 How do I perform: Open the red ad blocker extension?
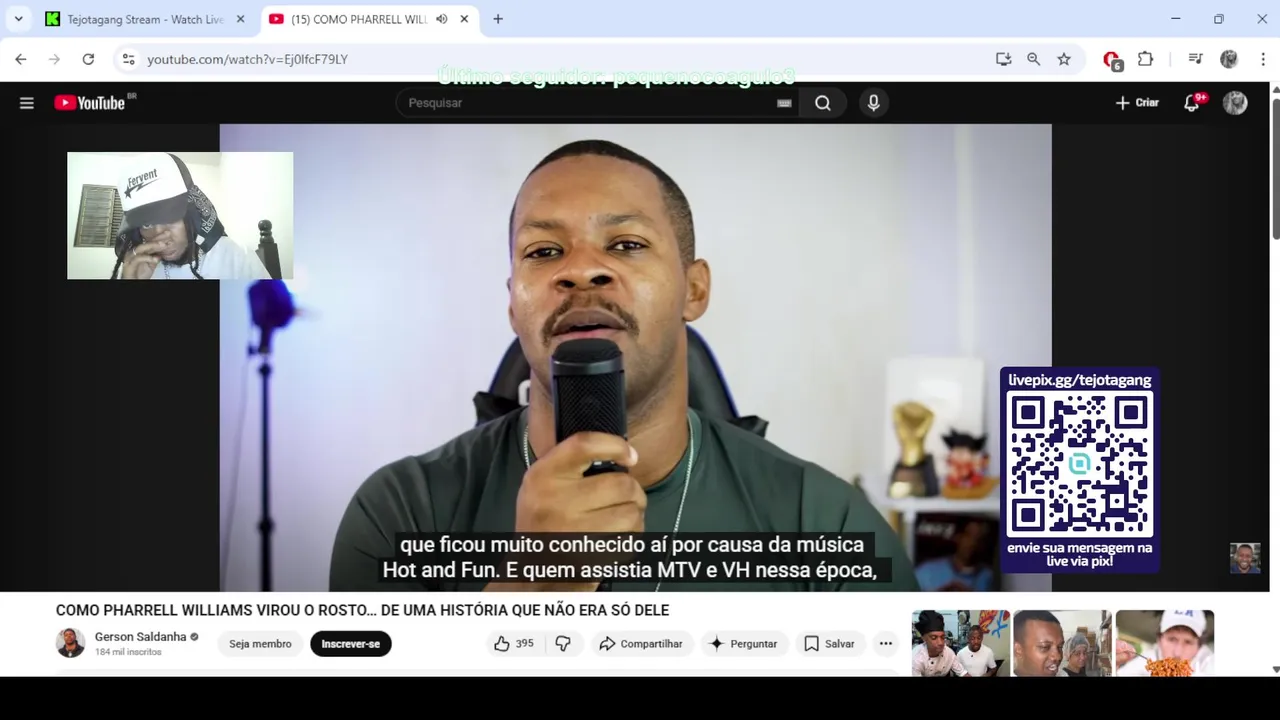[1112, 60]
